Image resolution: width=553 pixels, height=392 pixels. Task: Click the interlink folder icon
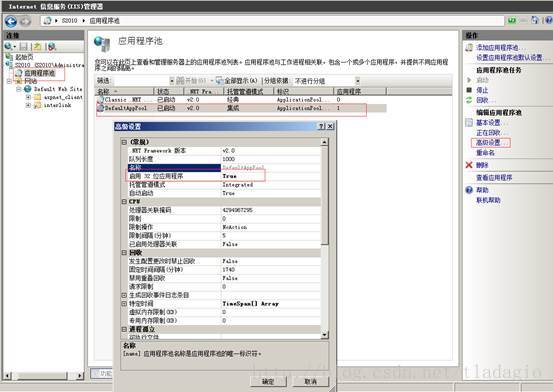point(37,105)
